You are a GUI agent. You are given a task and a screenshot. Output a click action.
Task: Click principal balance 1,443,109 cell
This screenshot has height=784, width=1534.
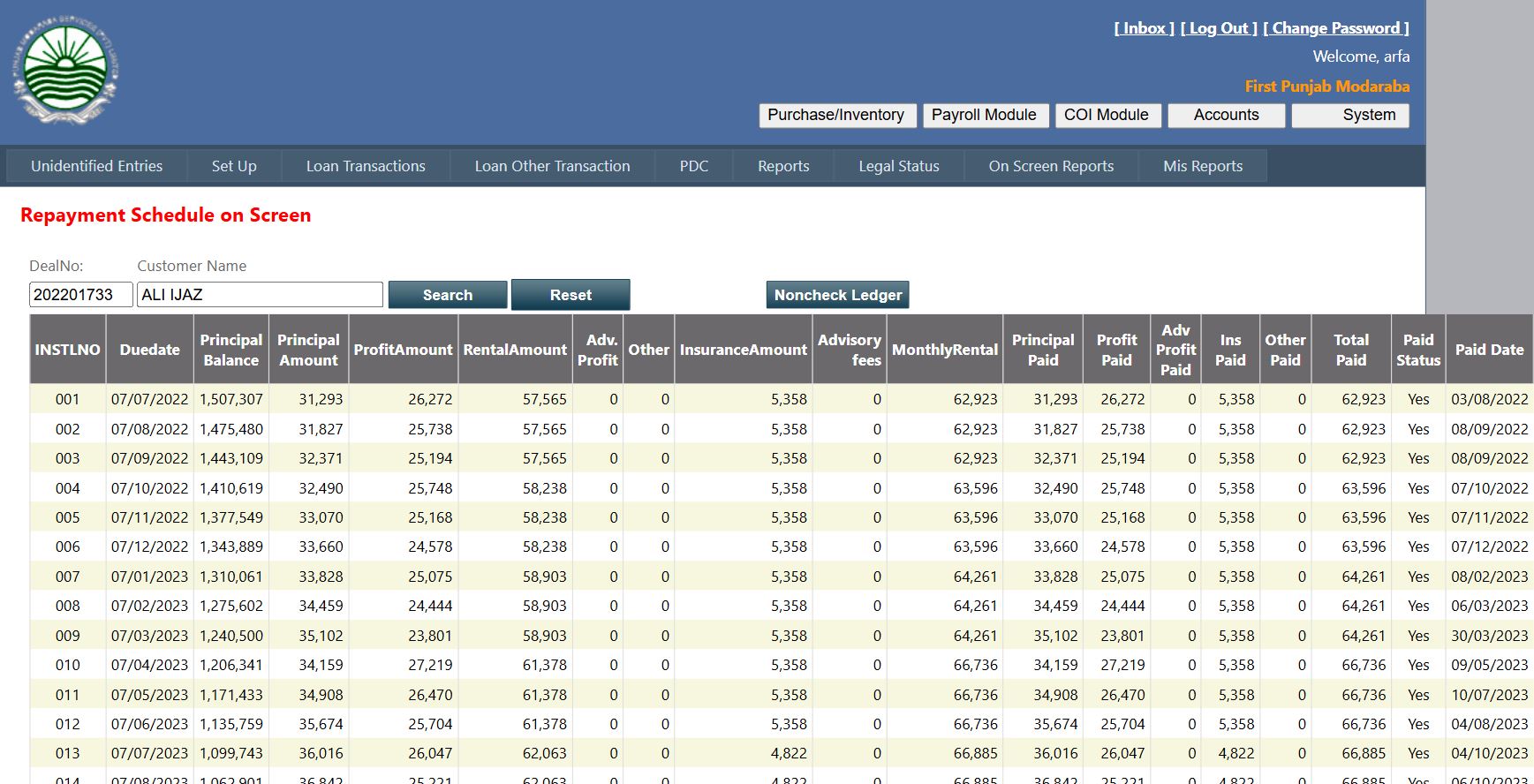pos(231,458)
